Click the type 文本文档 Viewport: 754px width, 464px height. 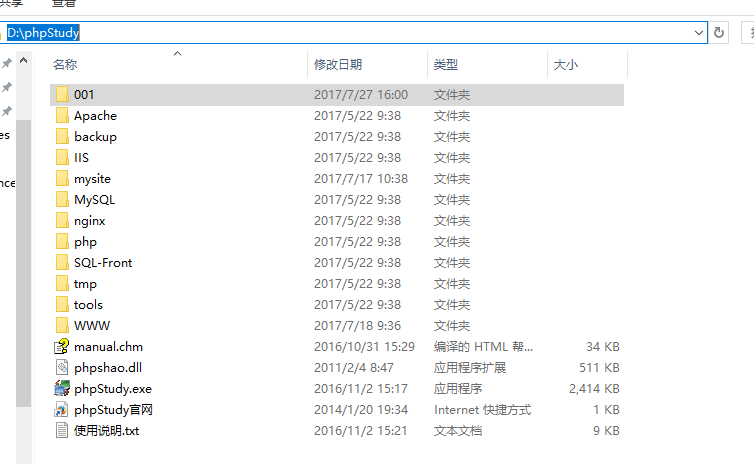458,430
